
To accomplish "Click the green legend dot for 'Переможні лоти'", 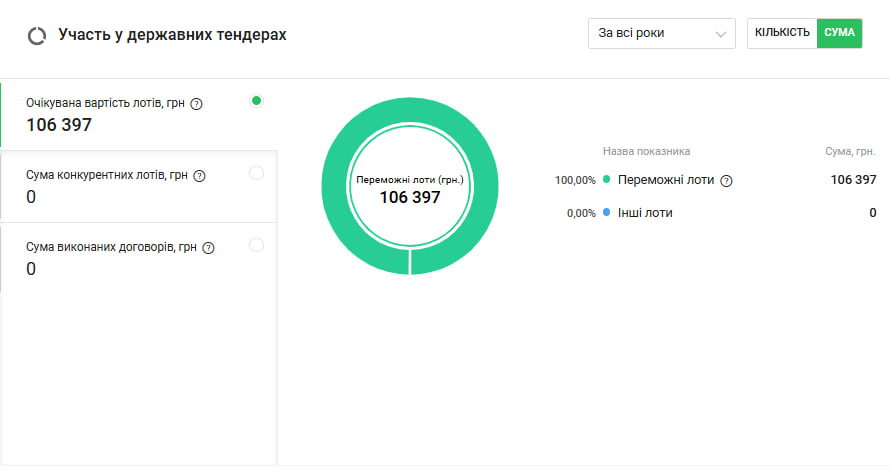I will click(607, 180).
